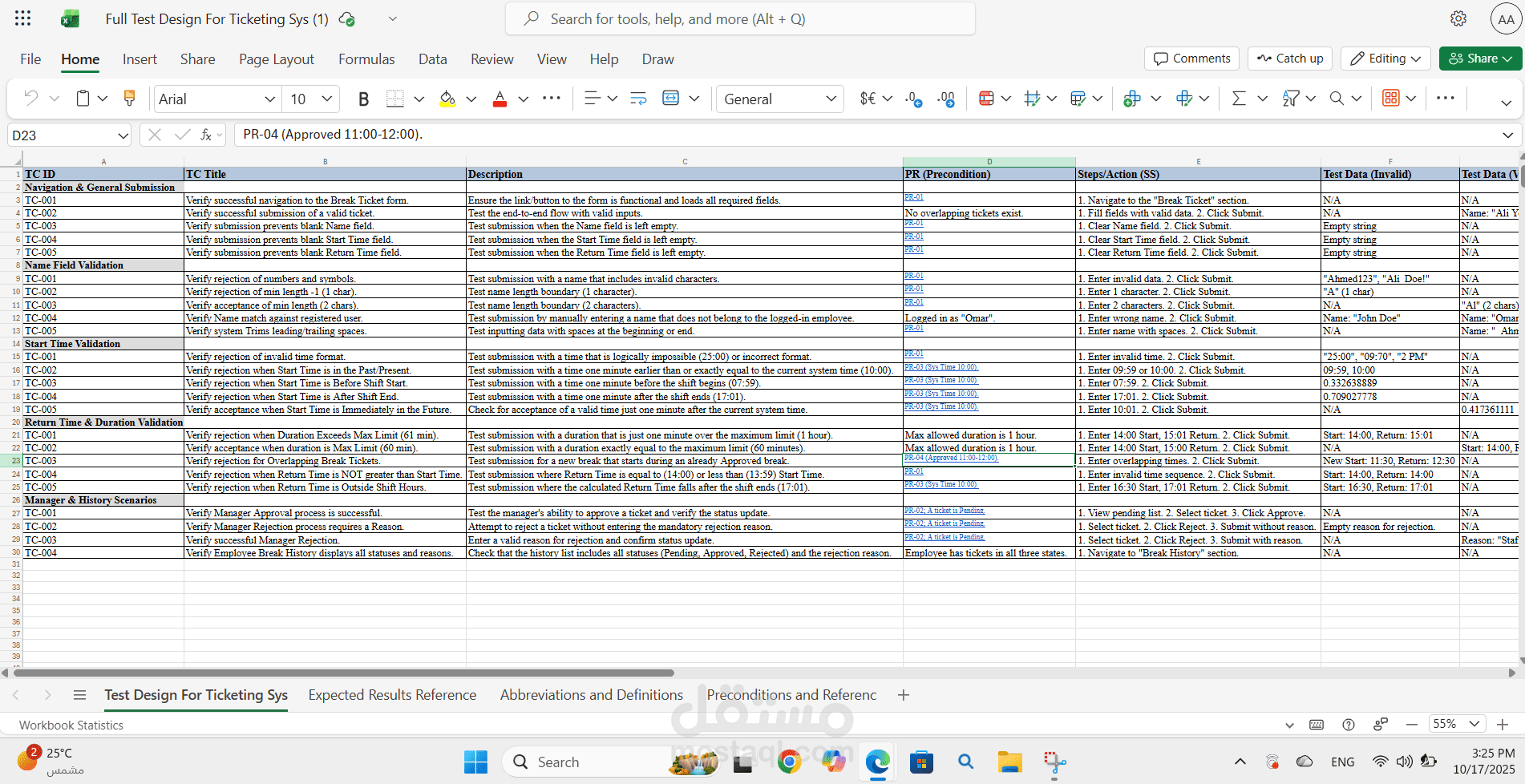Expand the Name Box D23 dropdown

tap(123, 135)
